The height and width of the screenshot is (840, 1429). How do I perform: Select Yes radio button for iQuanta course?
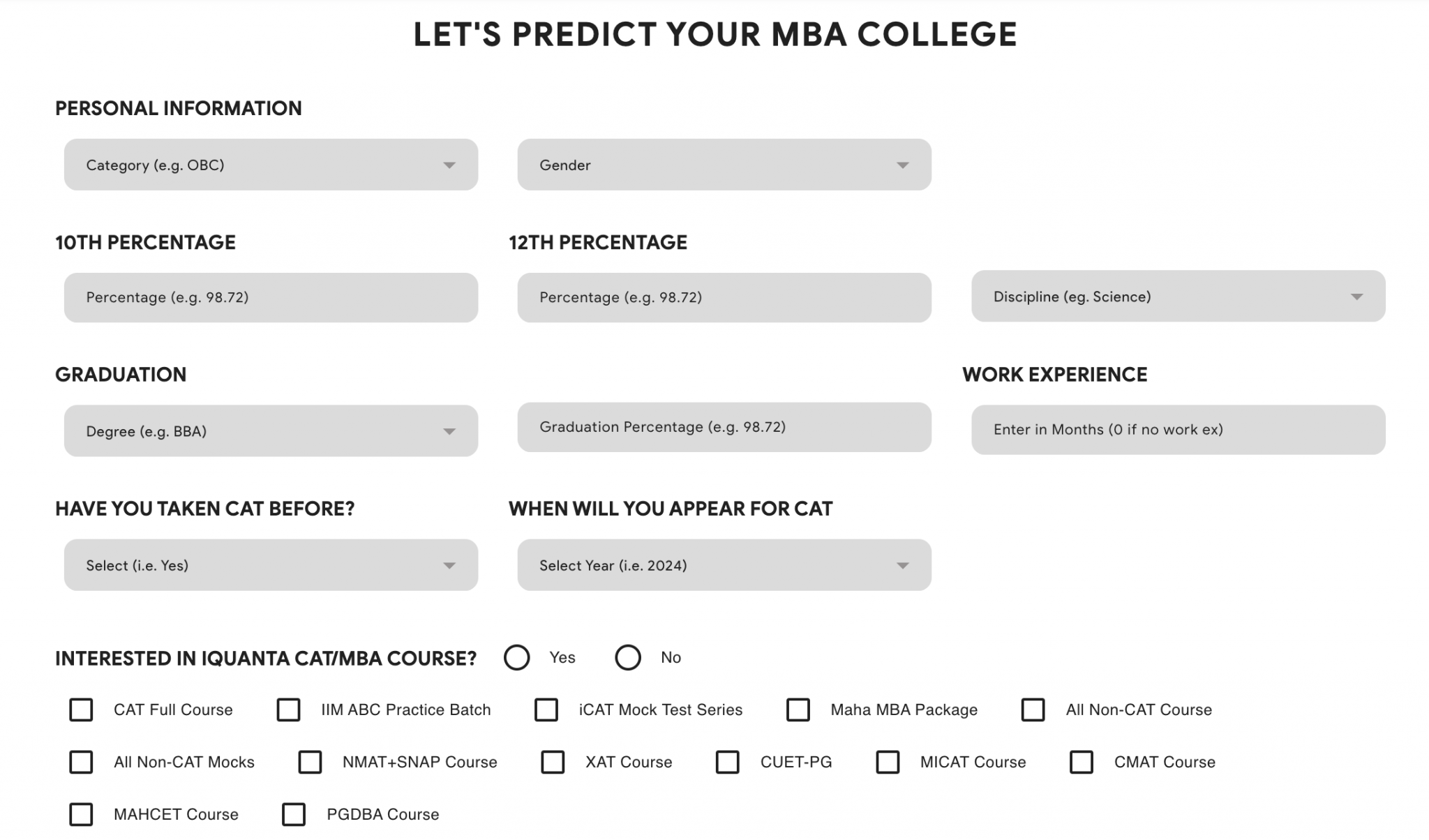tap(517, 657)
